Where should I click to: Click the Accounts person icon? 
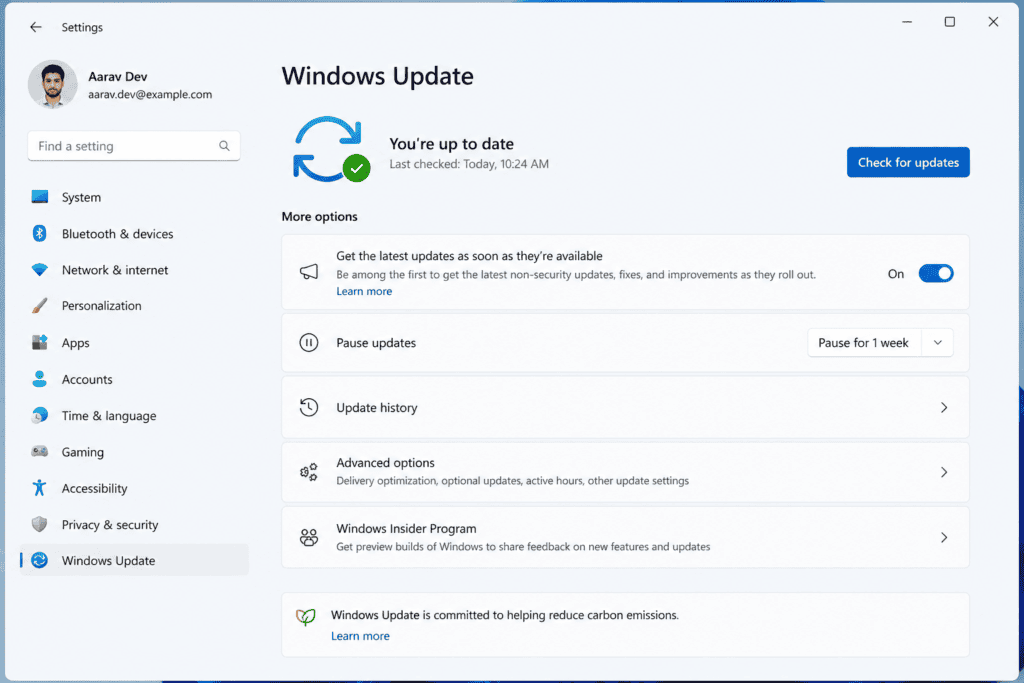pos(40,379)
